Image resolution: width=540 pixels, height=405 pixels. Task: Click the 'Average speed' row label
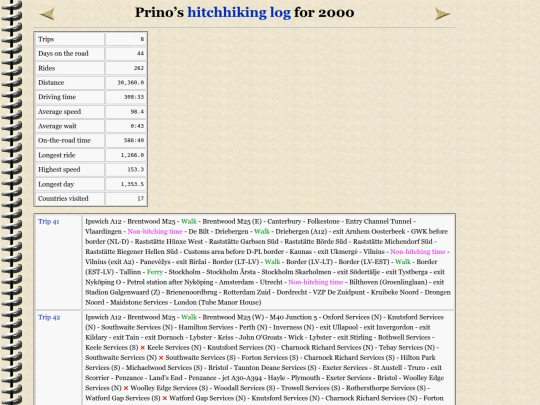tap(59, 112)
